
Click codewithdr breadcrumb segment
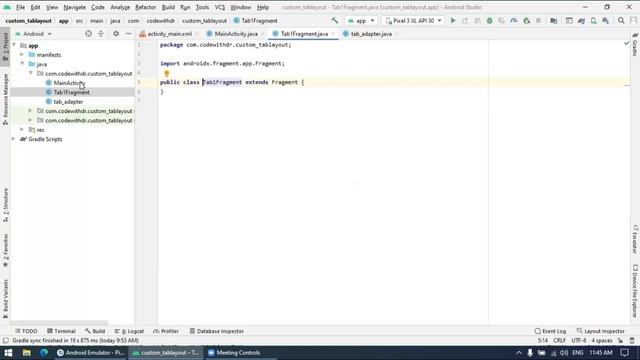(x=160, y=20)
